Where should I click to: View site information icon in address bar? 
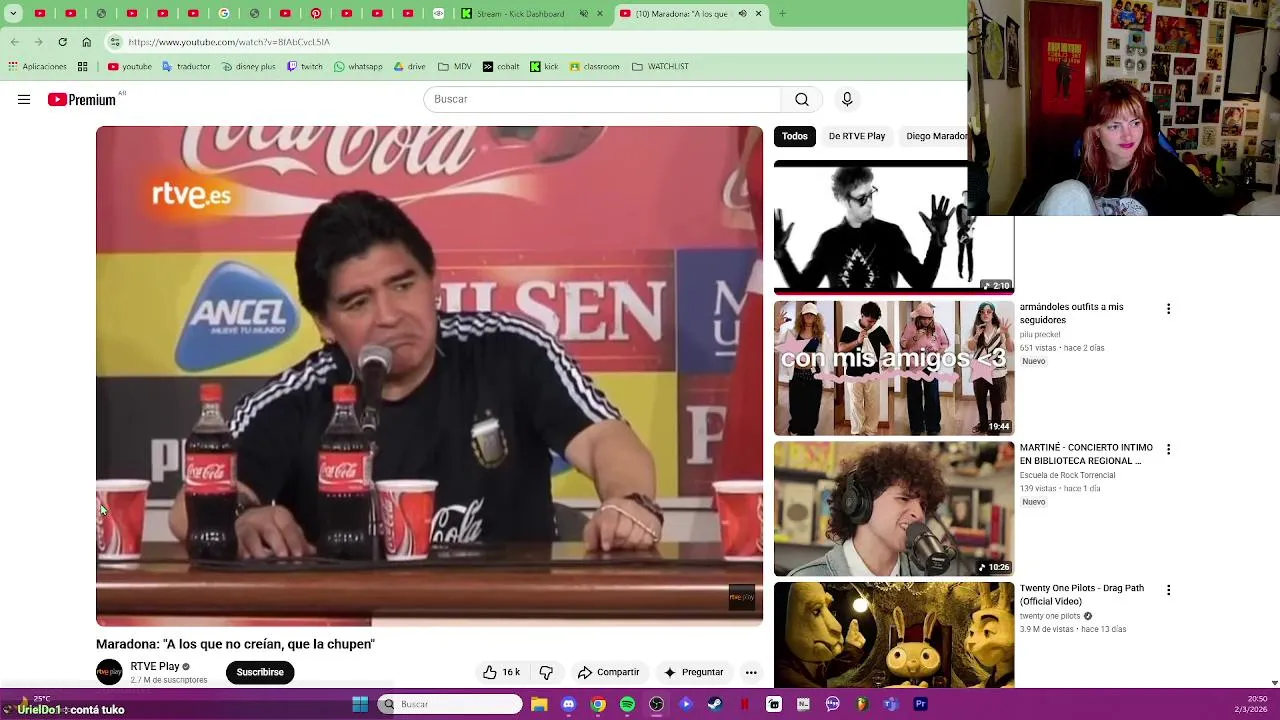coord(115,42)
